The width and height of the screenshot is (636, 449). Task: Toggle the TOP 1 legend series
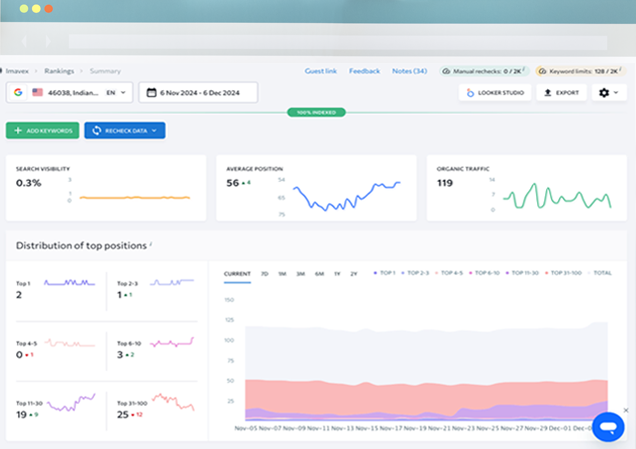(x=385, y=273)
